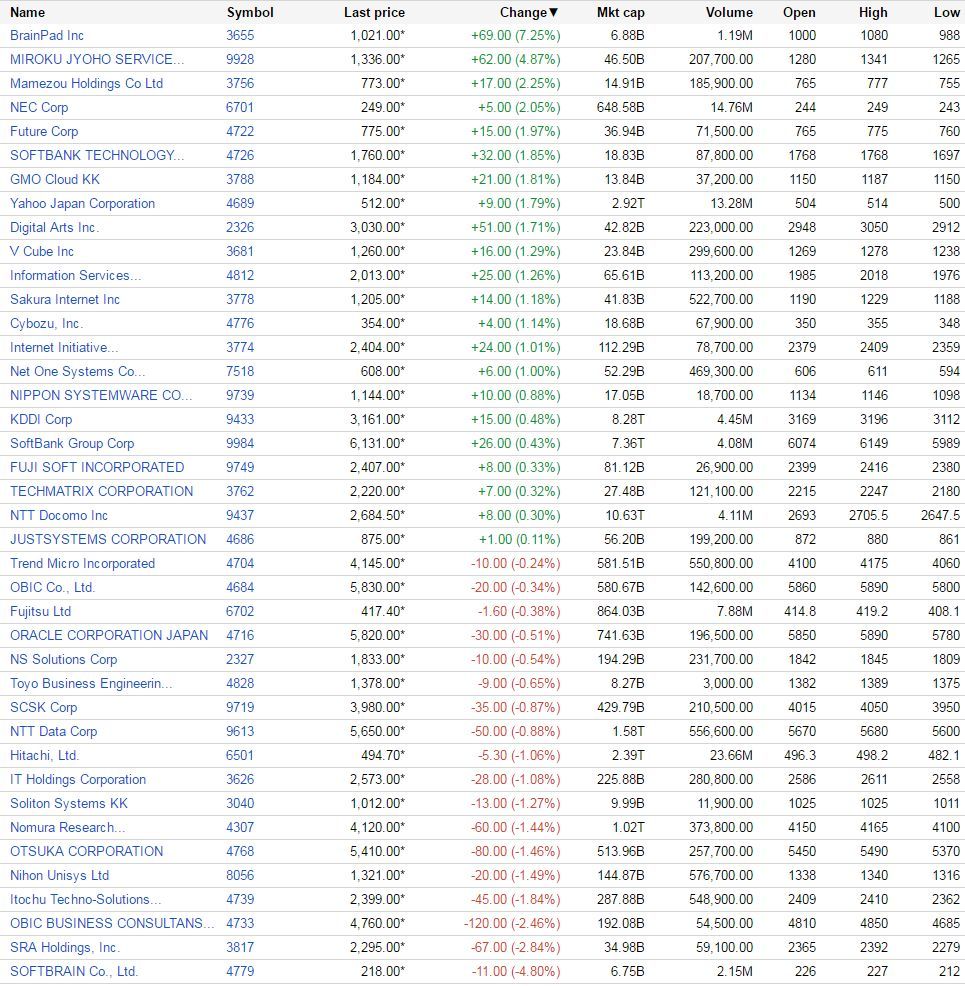Open the Sakura Internet Inc link

[65, 299]
